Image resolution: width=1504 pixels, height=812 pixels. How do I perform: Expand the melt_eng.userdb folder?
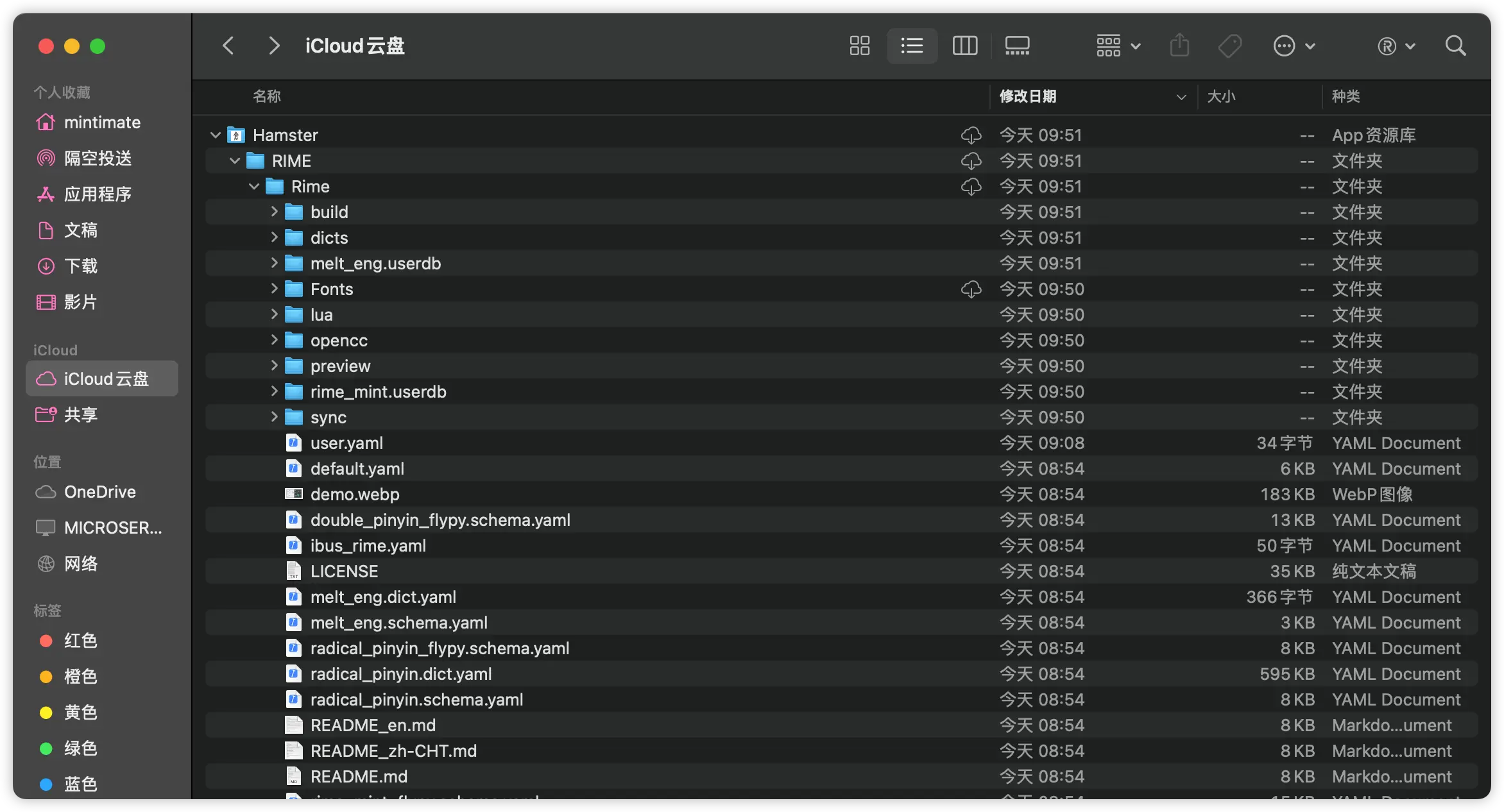(274, 262)
